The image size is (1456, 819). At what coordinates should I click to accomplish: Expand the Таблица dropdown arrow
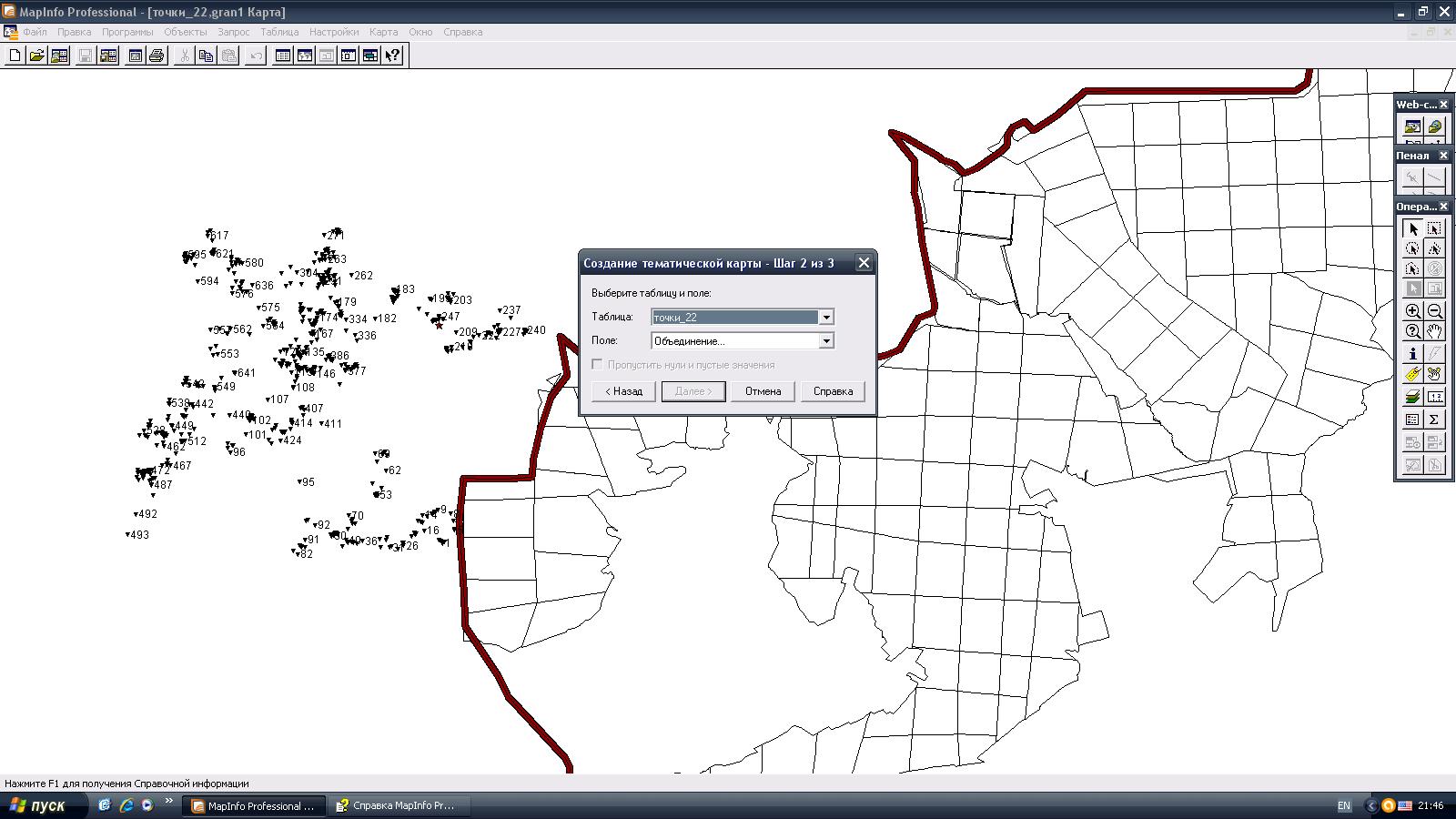pos(826,317)
